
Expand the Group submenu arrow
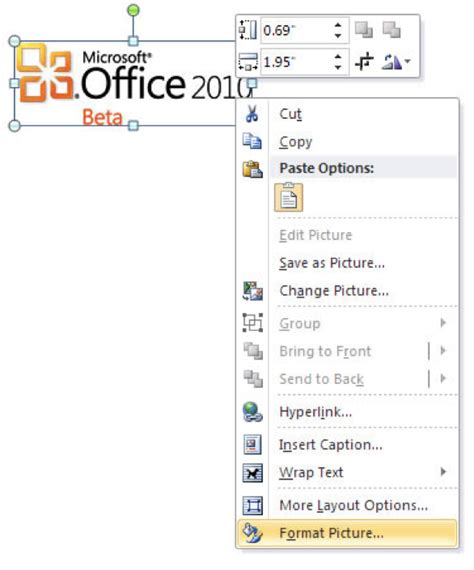[x=443, y=322]
